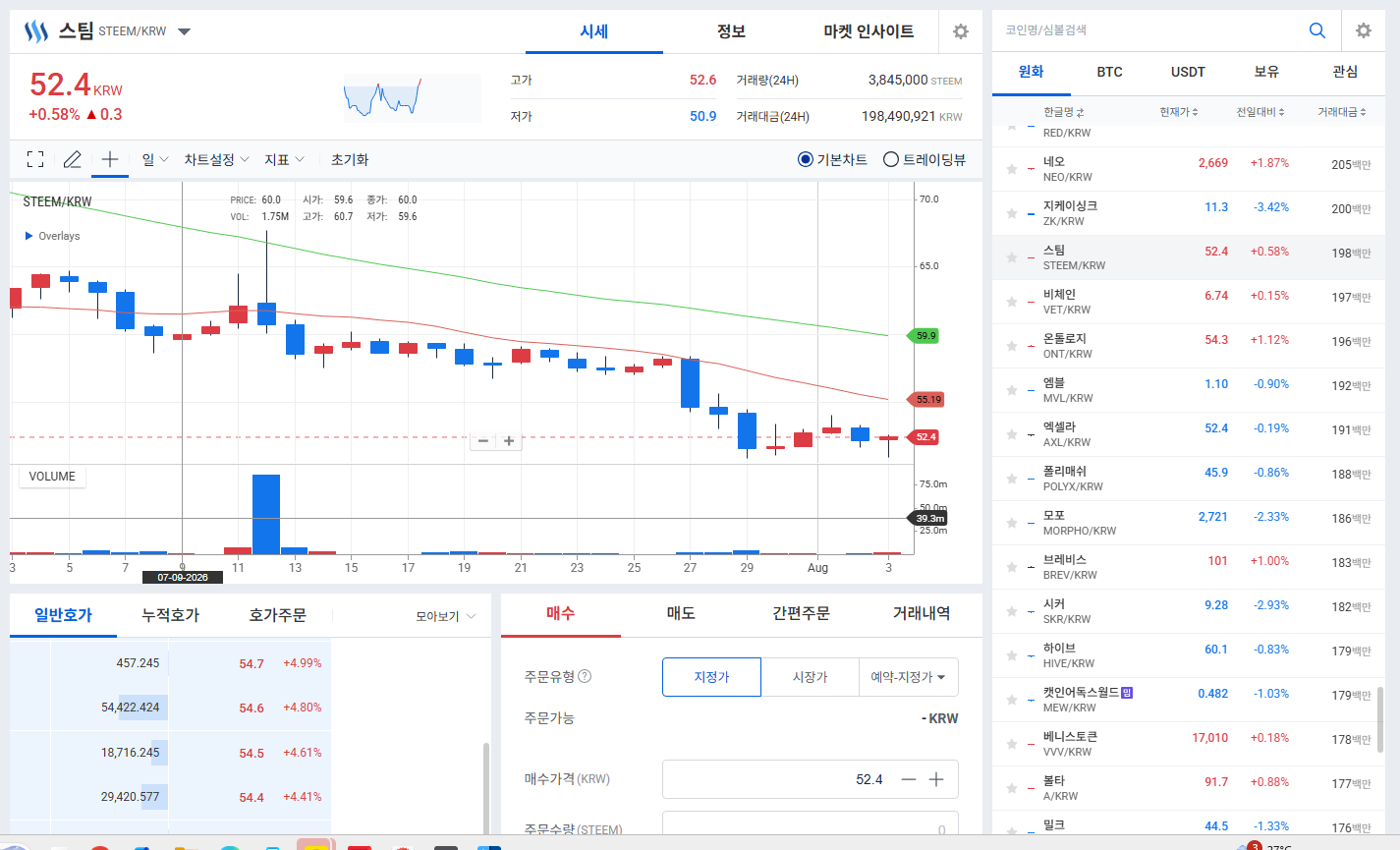Select 트레이딩뷰 radio button
1400x850 pixels.
pyautogui.click(x=891, y=159)
